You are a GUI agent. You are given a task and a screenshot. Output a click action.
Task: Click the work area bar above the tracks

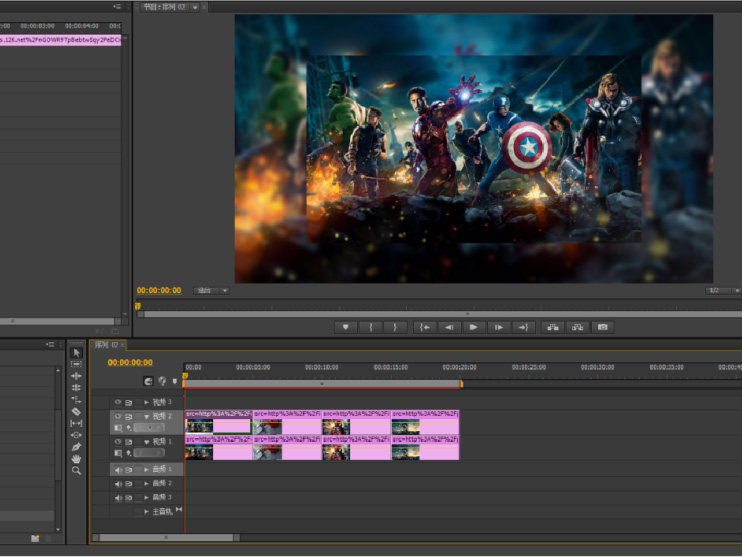(x=322, y=384)
